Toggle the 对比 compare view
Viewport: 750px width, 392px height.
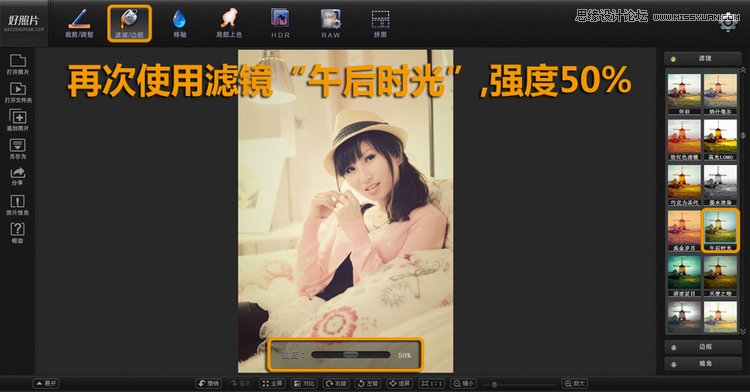coord(304,383)
